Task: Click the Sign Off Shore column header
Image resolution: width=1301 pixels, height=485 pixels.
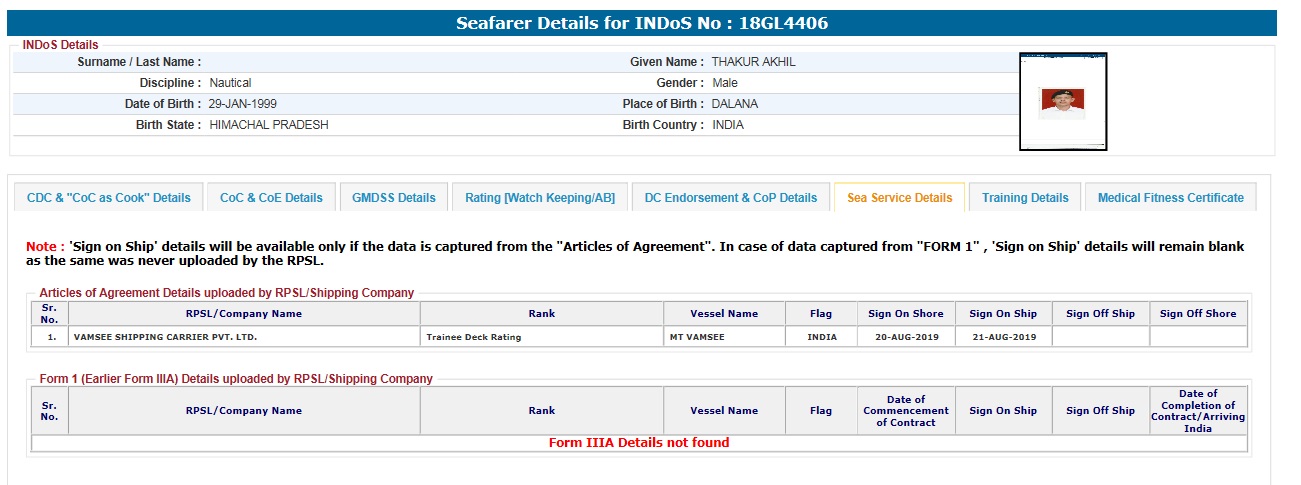Action: 1198,314
